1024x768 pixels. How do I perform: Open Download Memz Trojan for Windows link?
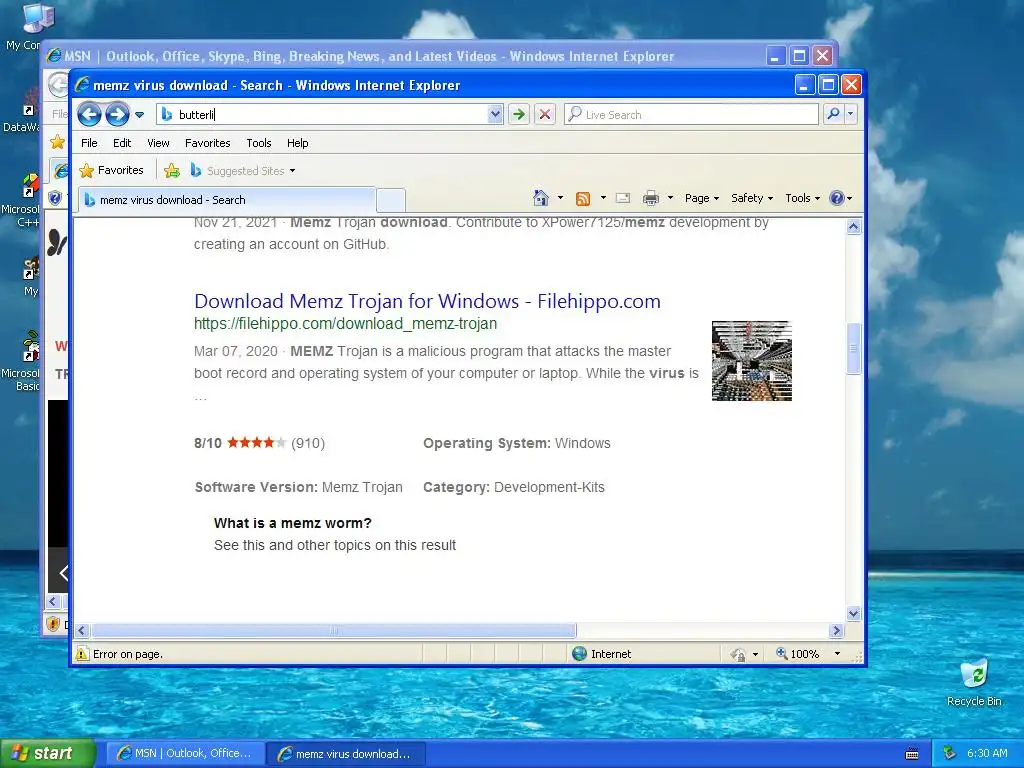[427, 301]
